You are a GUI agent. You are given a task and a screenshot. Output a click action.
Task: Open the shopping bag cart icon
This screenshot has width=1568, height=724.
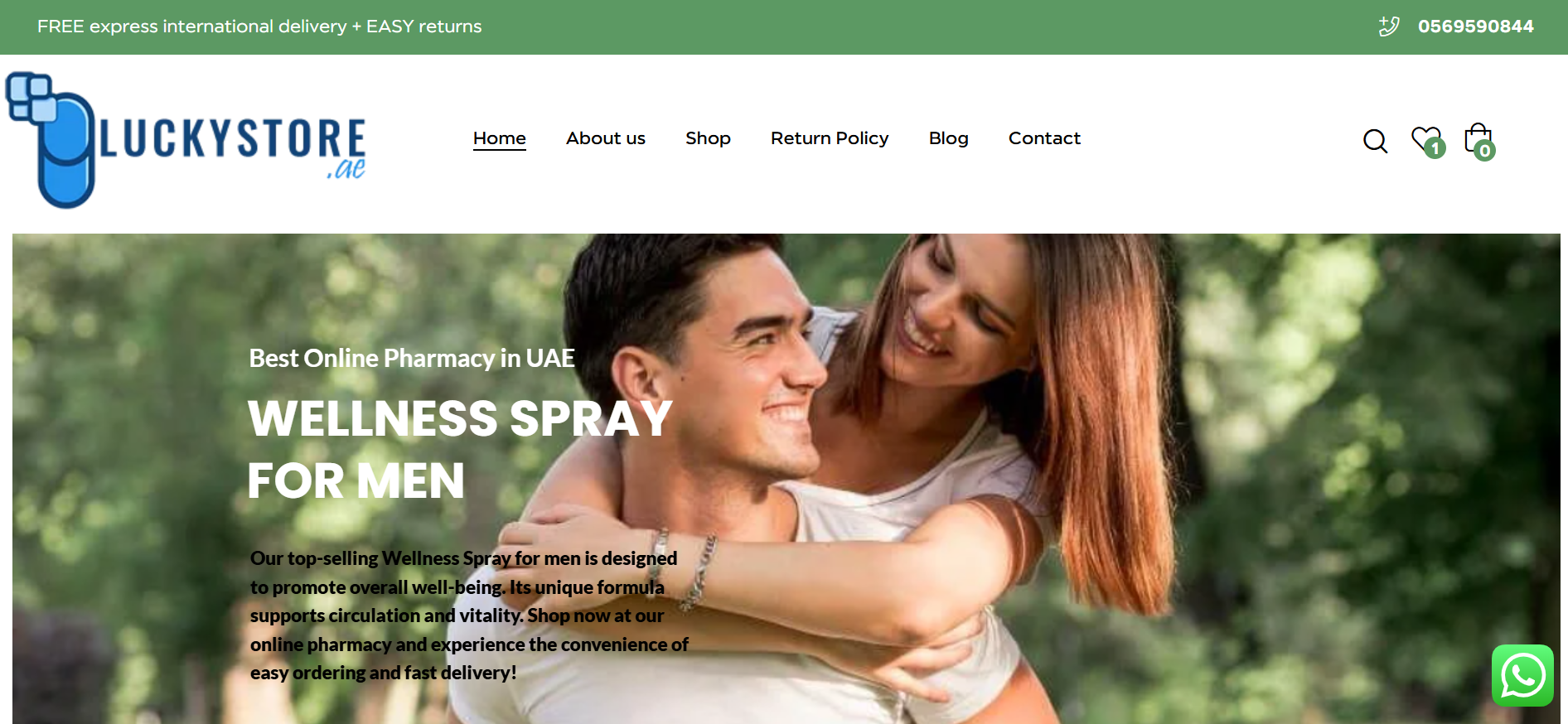tap(1477, 138)
